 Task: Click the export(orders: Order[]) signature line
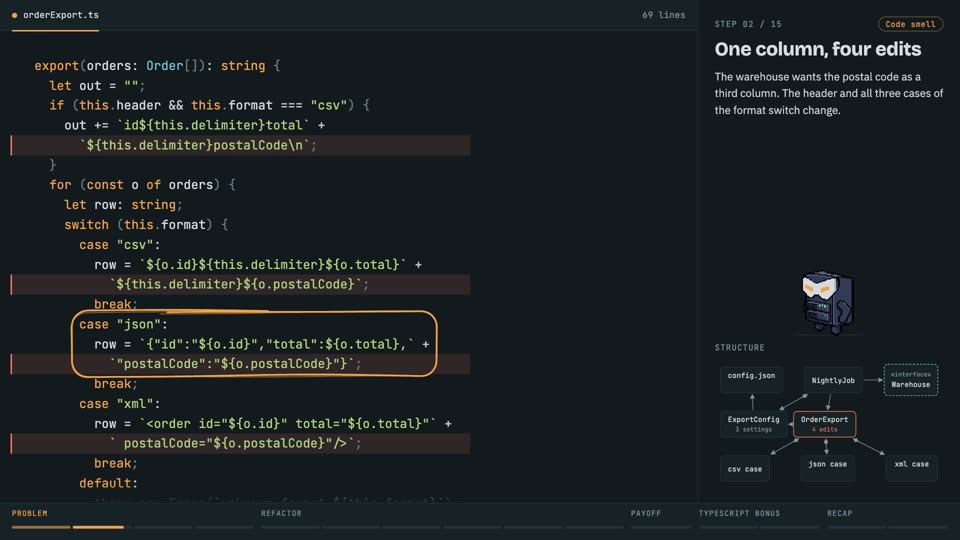[157, 66]
